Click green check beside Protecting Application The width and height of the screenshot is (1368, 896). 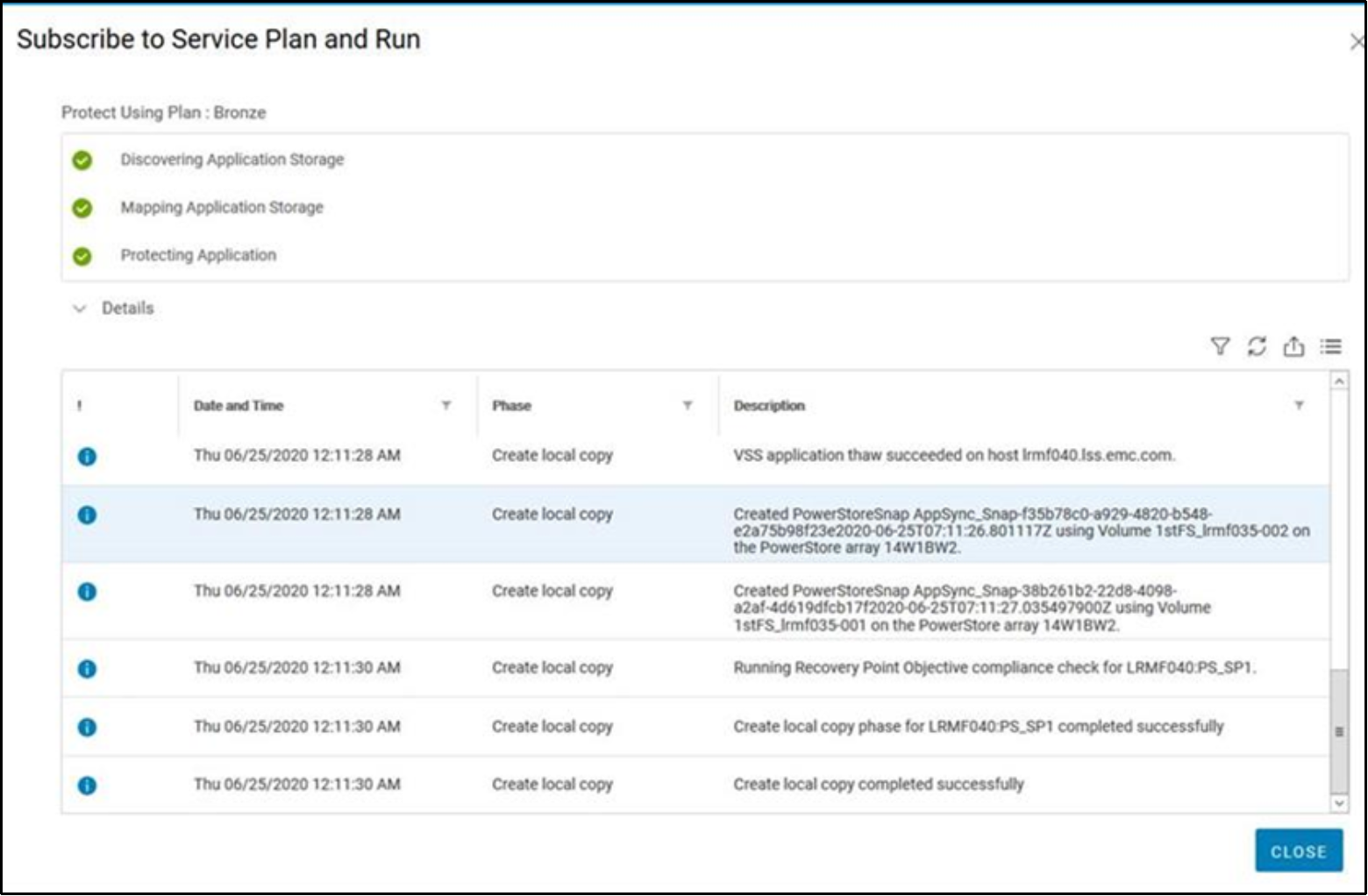coord(82,256)
